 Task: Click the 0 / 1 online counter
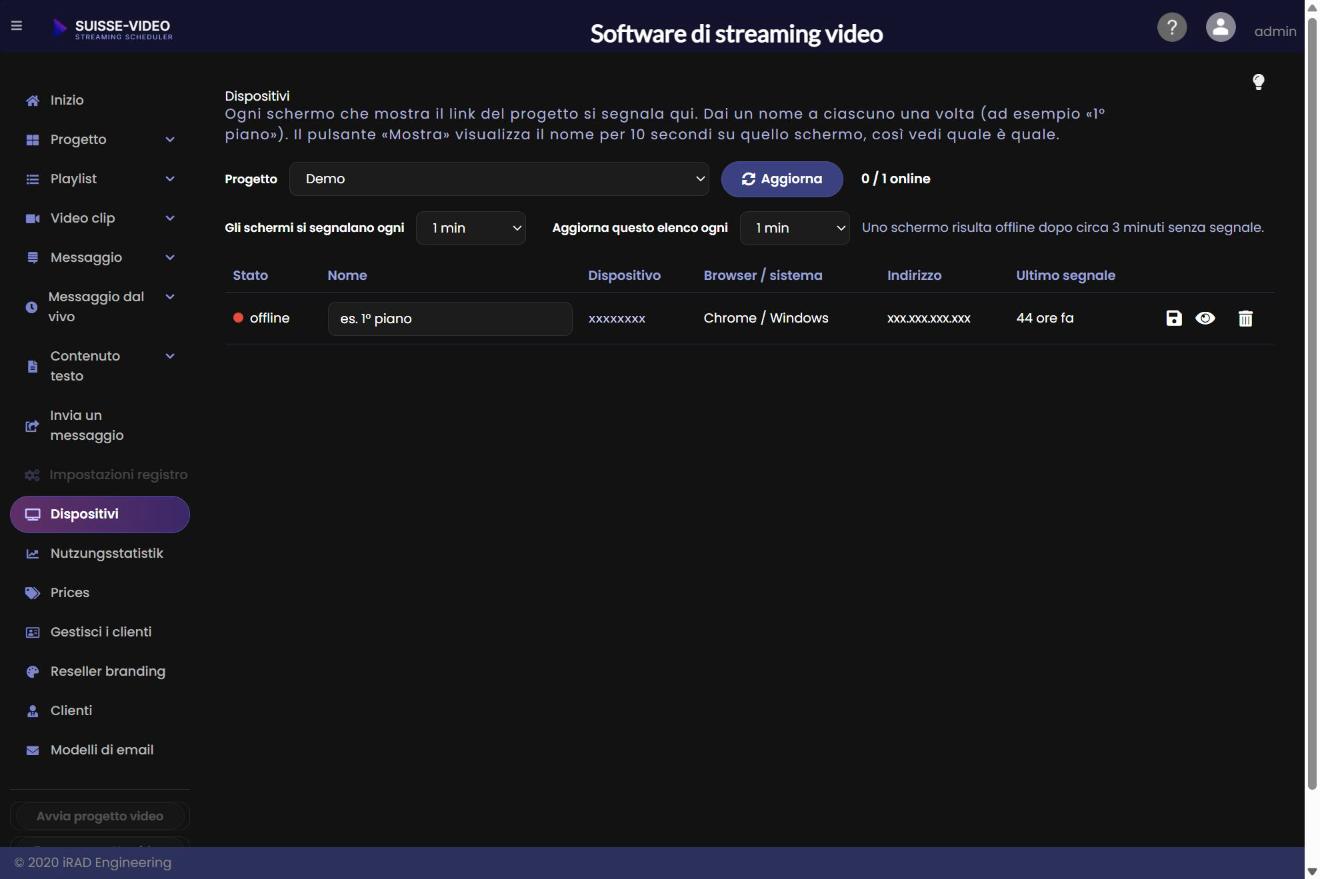[896, 179]
